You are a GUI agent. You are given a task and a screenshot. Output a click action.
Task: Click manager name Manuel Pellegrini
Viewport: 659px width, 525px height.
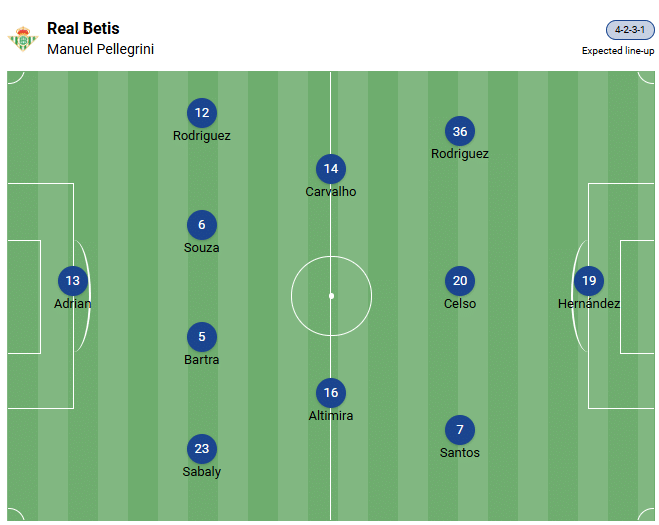click(100, 49)
